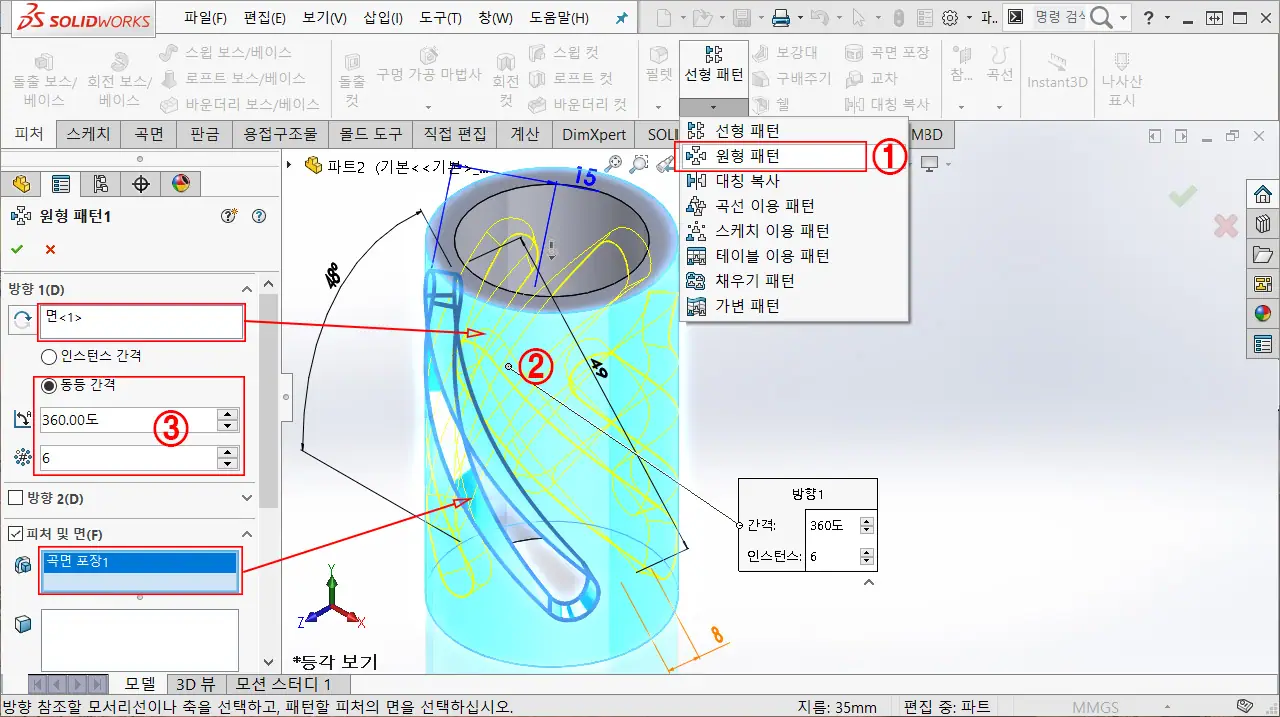Switch to the 스케치 tab
The height and width of the screenshot is (717, 1280).
[89, 134]
